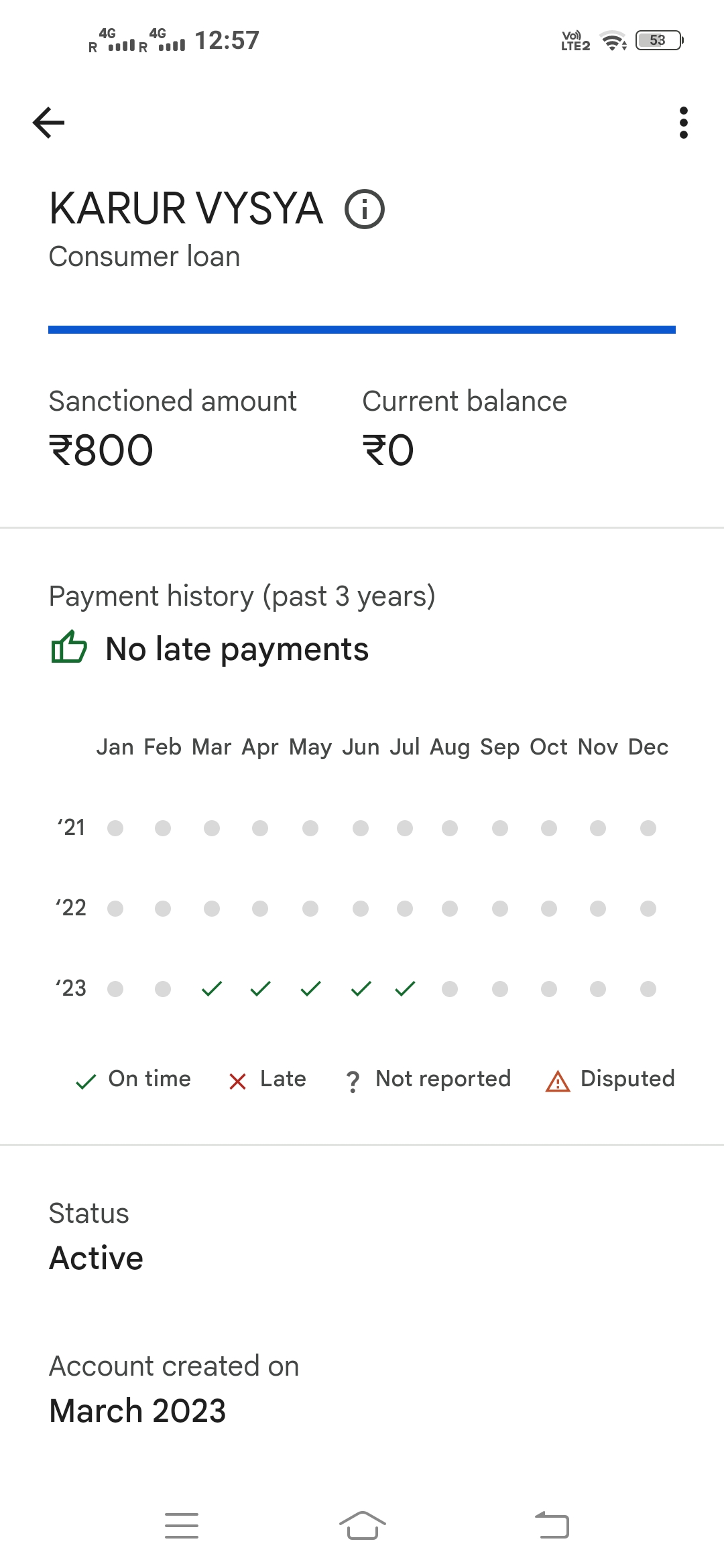
Task: Tap the December 2022 gray dot
Action: (x=648, y=909)
